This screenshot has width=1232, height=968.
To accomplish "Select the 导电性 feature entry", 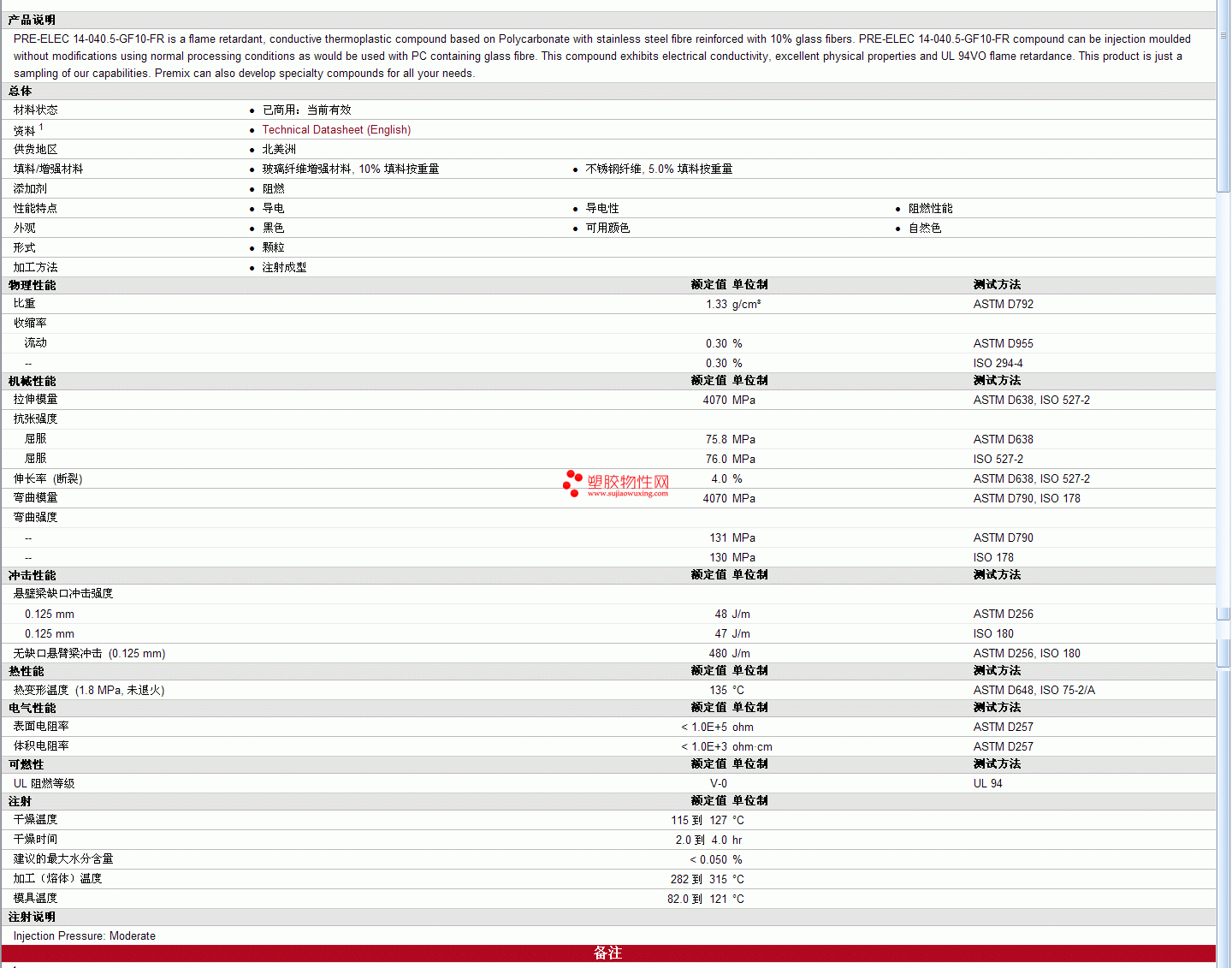I will (x=602, y=209).
